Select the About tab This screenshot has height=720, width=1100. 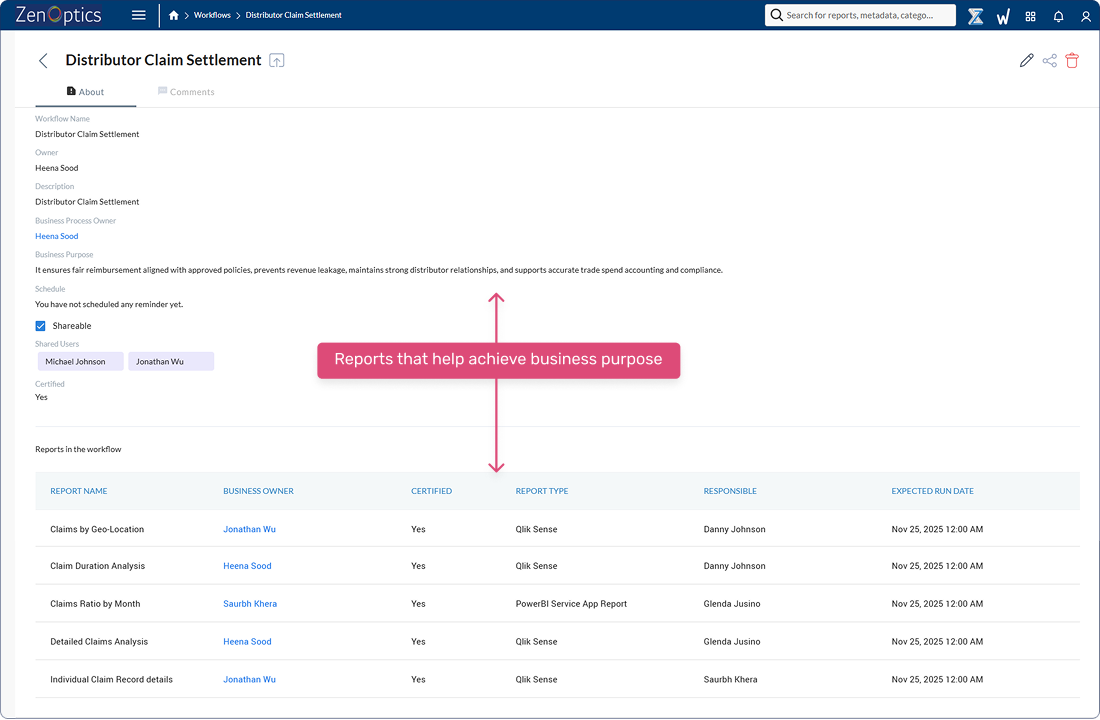(85, 92)
